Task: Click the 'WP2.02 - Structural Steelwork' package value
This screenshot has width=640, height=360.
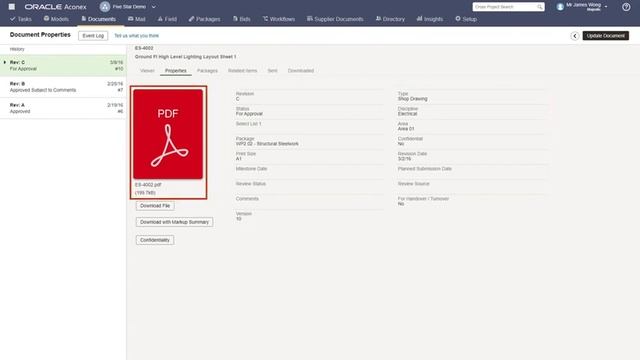Action: pyautogui.click(x=267, y=144)
